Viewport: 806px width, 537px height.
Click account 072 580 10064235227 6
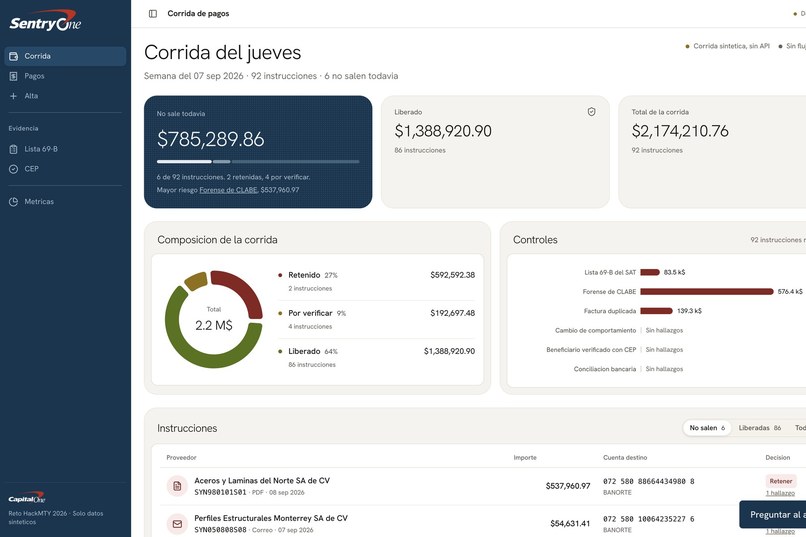point(649,519)
